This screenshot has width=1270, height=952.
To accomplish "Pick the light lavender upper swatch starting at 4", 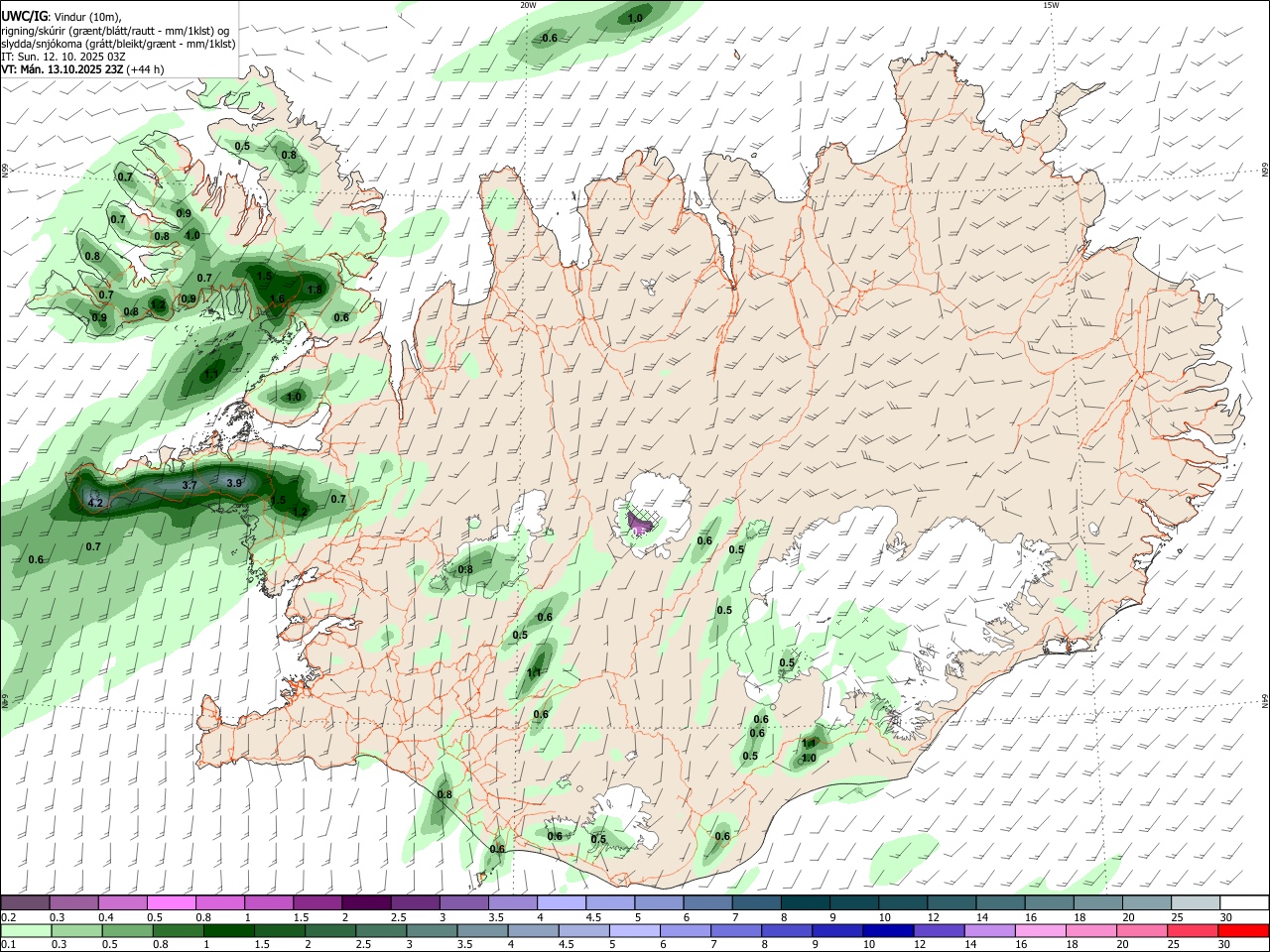I will [x=561, y=902].
